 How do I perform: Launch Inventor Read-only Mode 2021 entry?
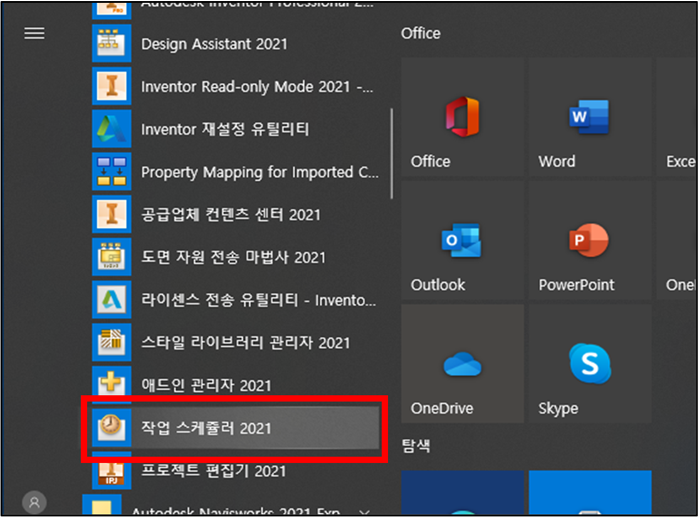(257, 86)
